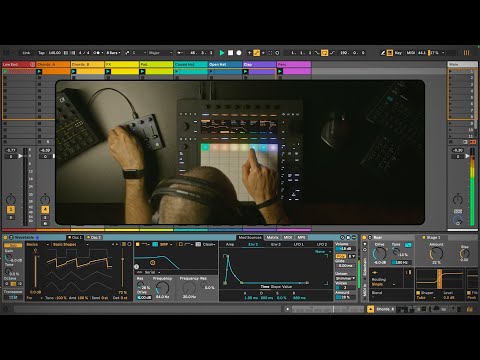The image size is (480, 360).
Task: Open MIDI Map mode
Action: pos(411,53)
